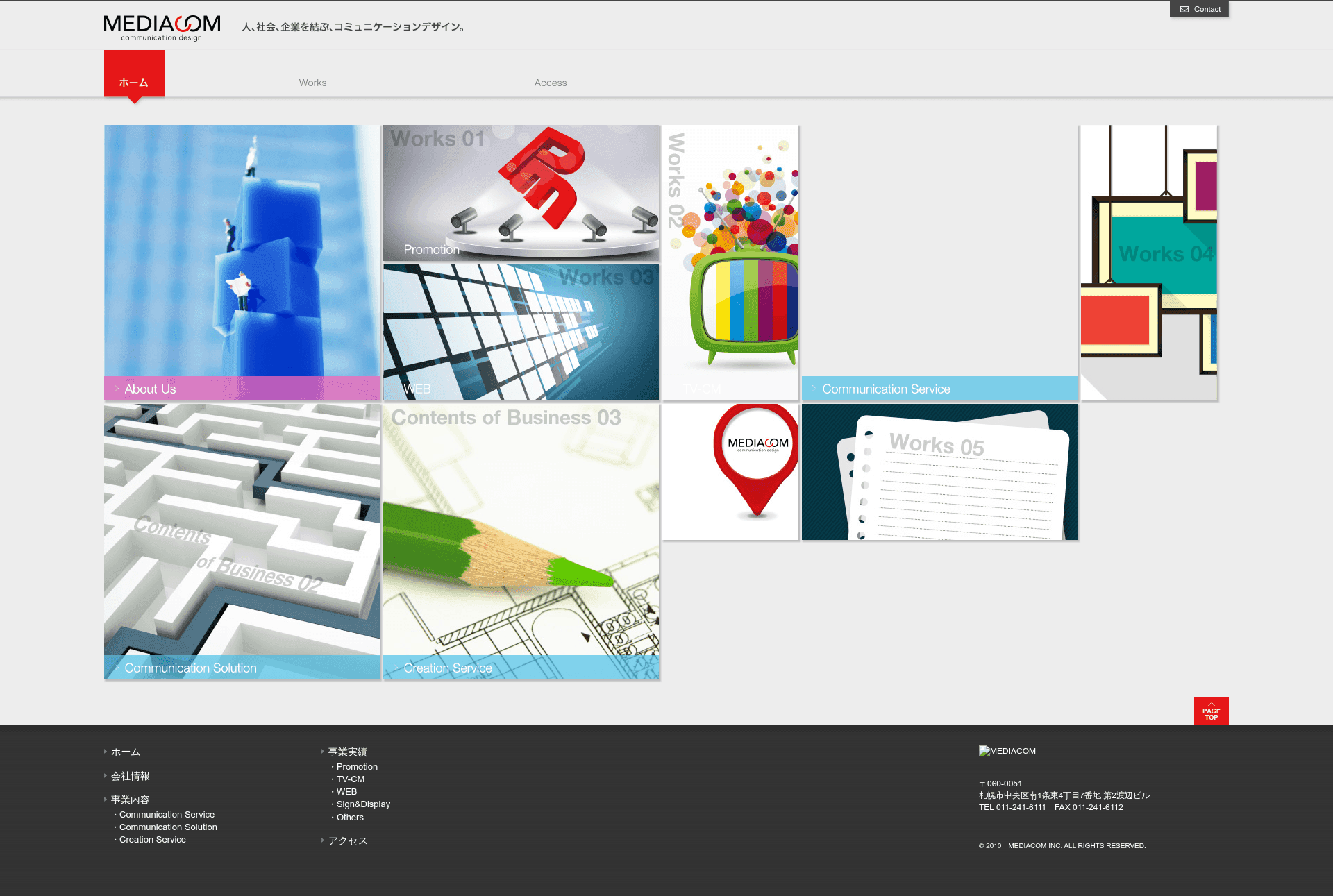The height and width of the screenshot is (896, 1333).
Task: Click the footer MEDIACOM logo image
Action: pyautogui.click(x=1007, y=751)
